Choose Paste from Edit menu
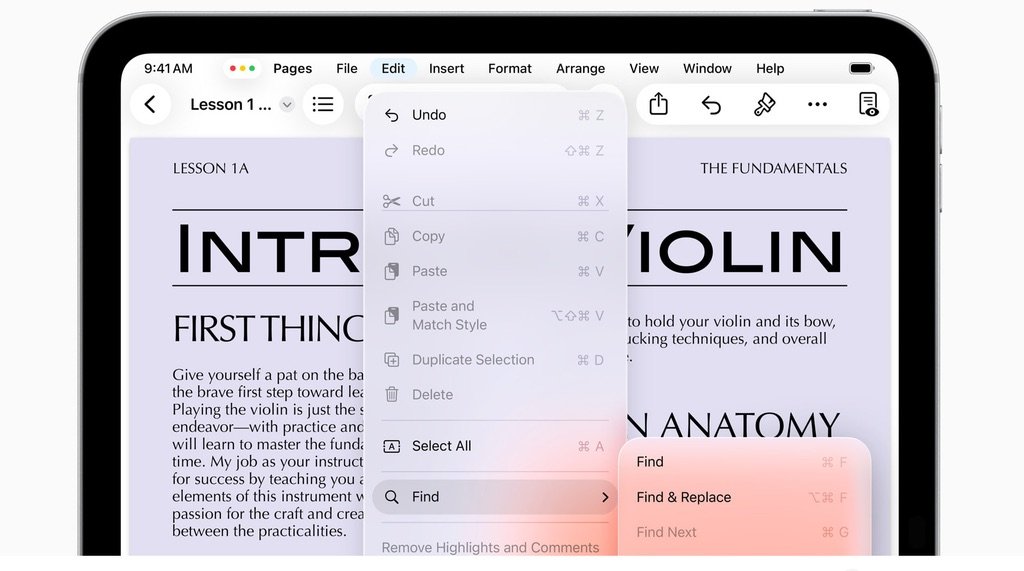 pyautogui.click(x=494, y=271)
